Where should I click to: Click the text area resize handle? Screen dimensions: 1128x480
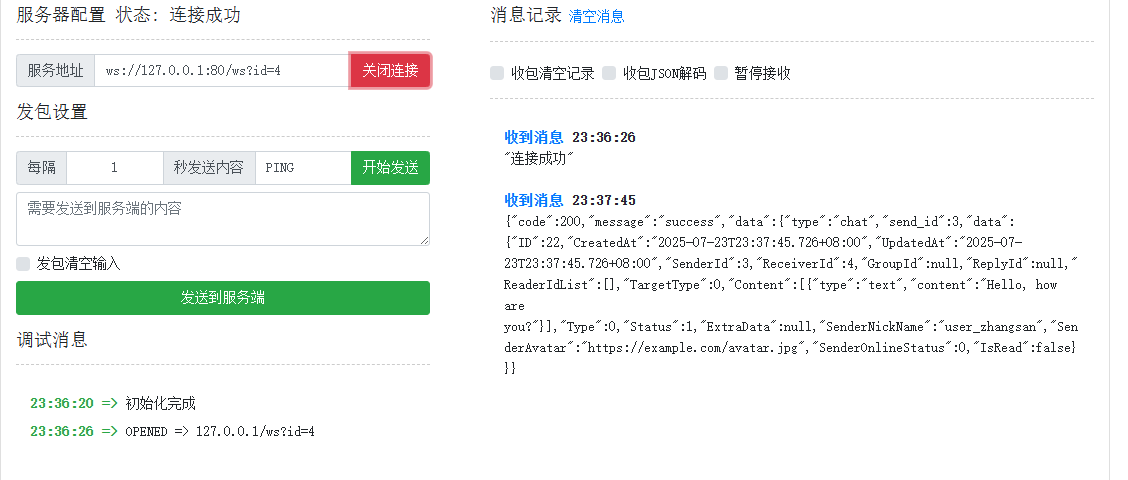coord(425,240)
